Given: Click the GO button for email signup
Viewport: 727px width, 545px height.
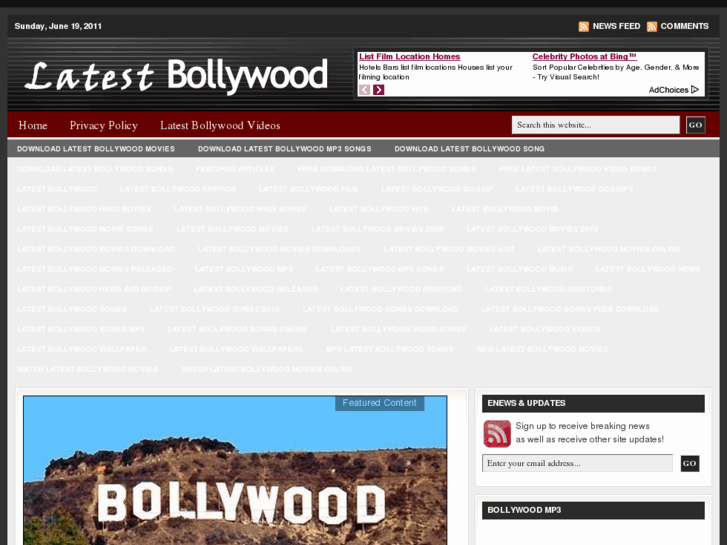Looking at the screenshot, I should [x=690, y=463].
